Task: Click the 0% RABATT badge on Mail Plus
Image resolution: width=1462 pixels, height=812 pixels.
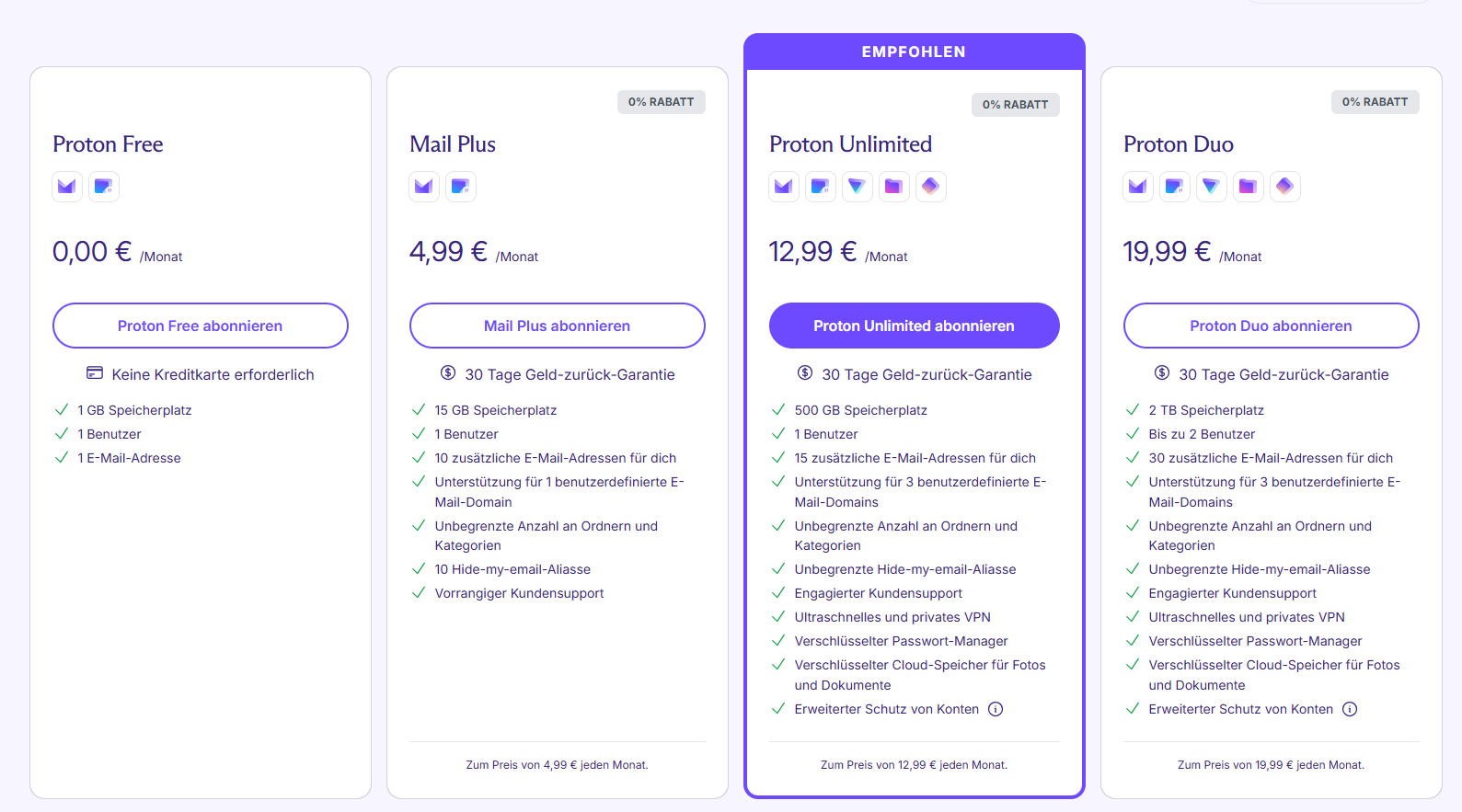Action: [x=662, y=102]
